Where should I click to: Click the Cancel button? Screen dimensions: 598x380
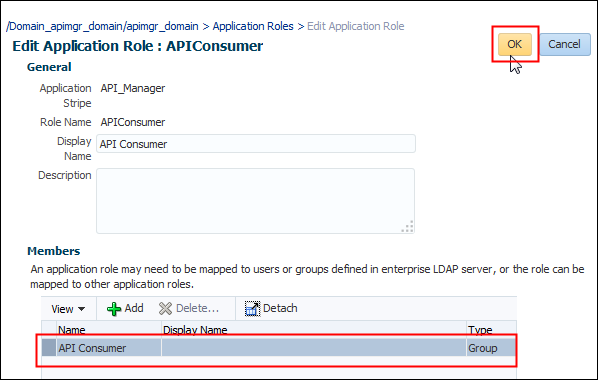(x=564, y=44)
